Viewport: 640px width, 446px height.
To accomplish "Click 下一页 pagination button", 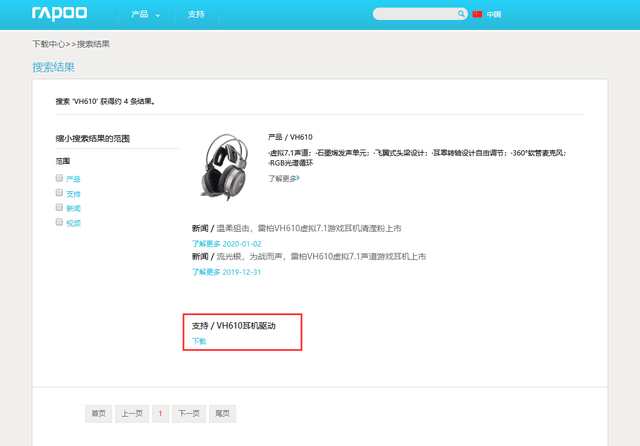I will pyautogui.click(x=189, y=414).
